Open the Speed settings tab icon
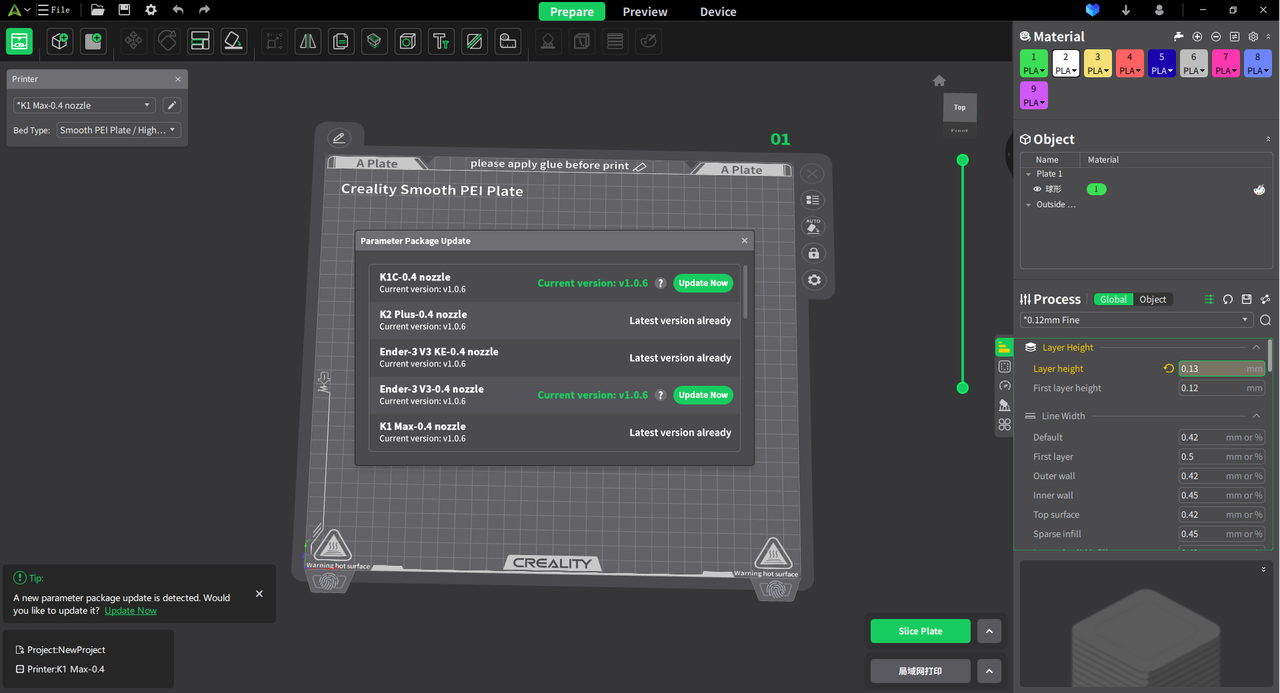Viewport: 1280px width, 693px height. [x=1004, y=386]
